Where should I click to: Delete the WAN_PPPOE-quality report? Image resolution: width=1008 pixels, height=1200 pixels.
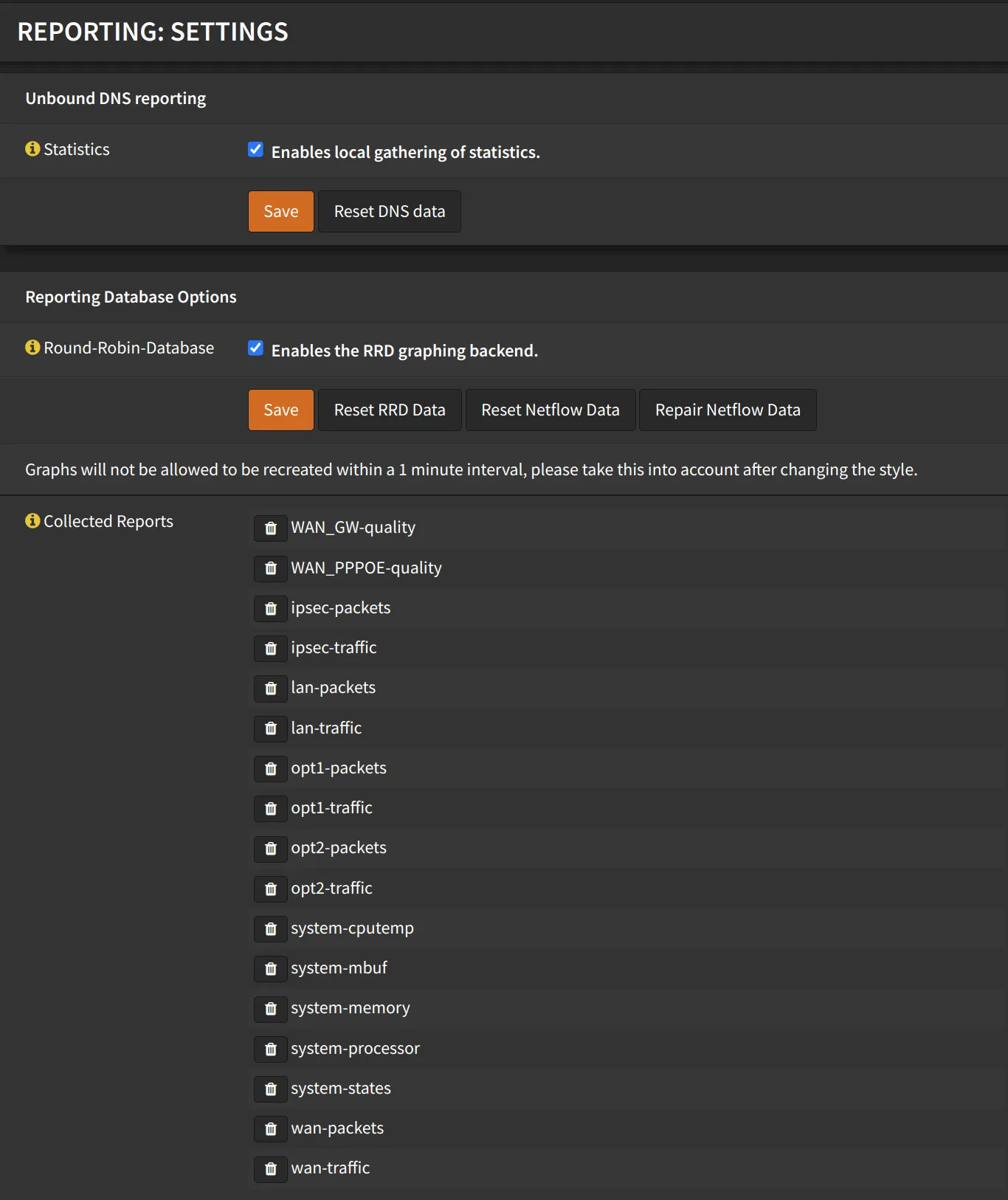[271, 568]
